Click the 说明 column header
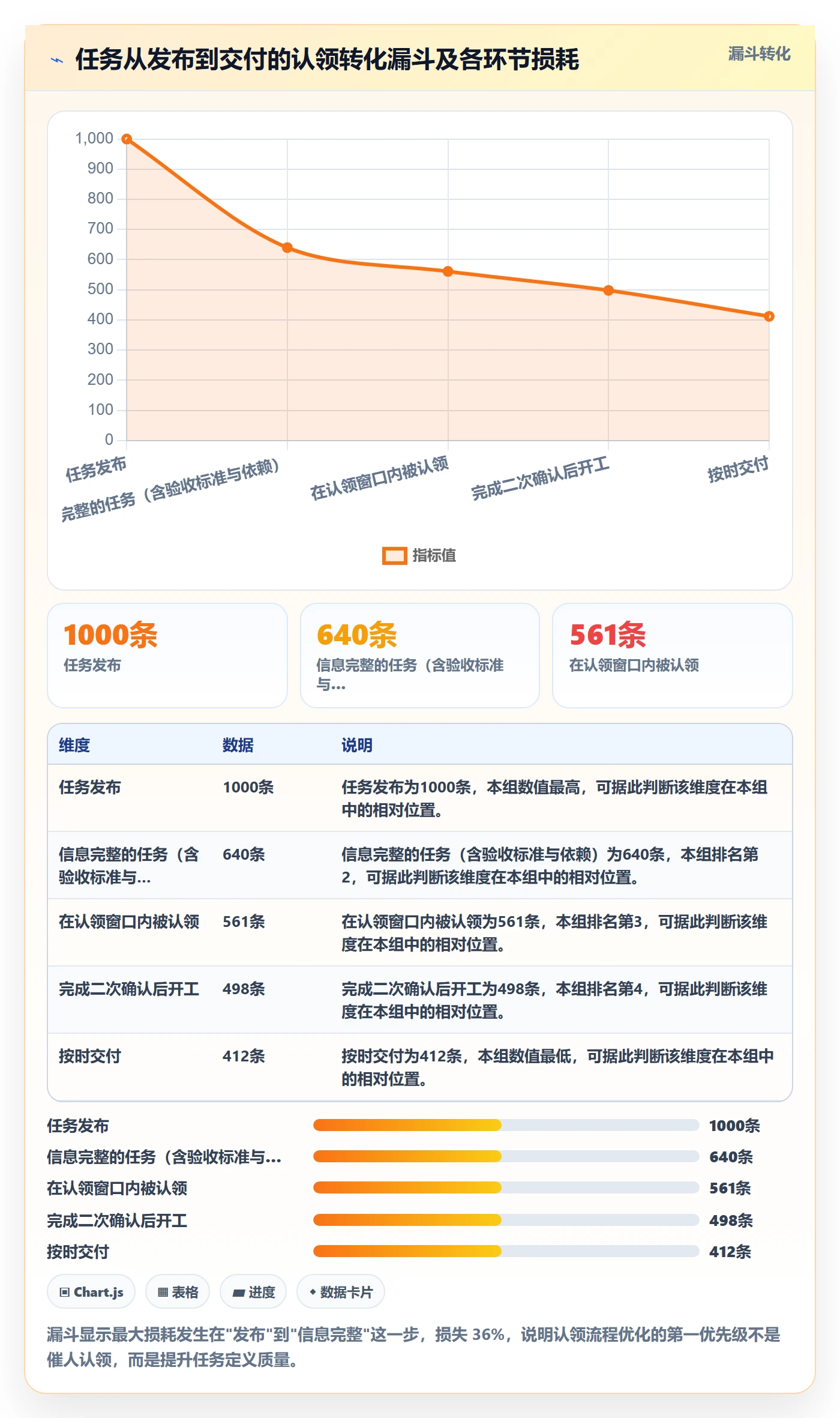Viewport: 840px width, 1418px height. (357, 745)
